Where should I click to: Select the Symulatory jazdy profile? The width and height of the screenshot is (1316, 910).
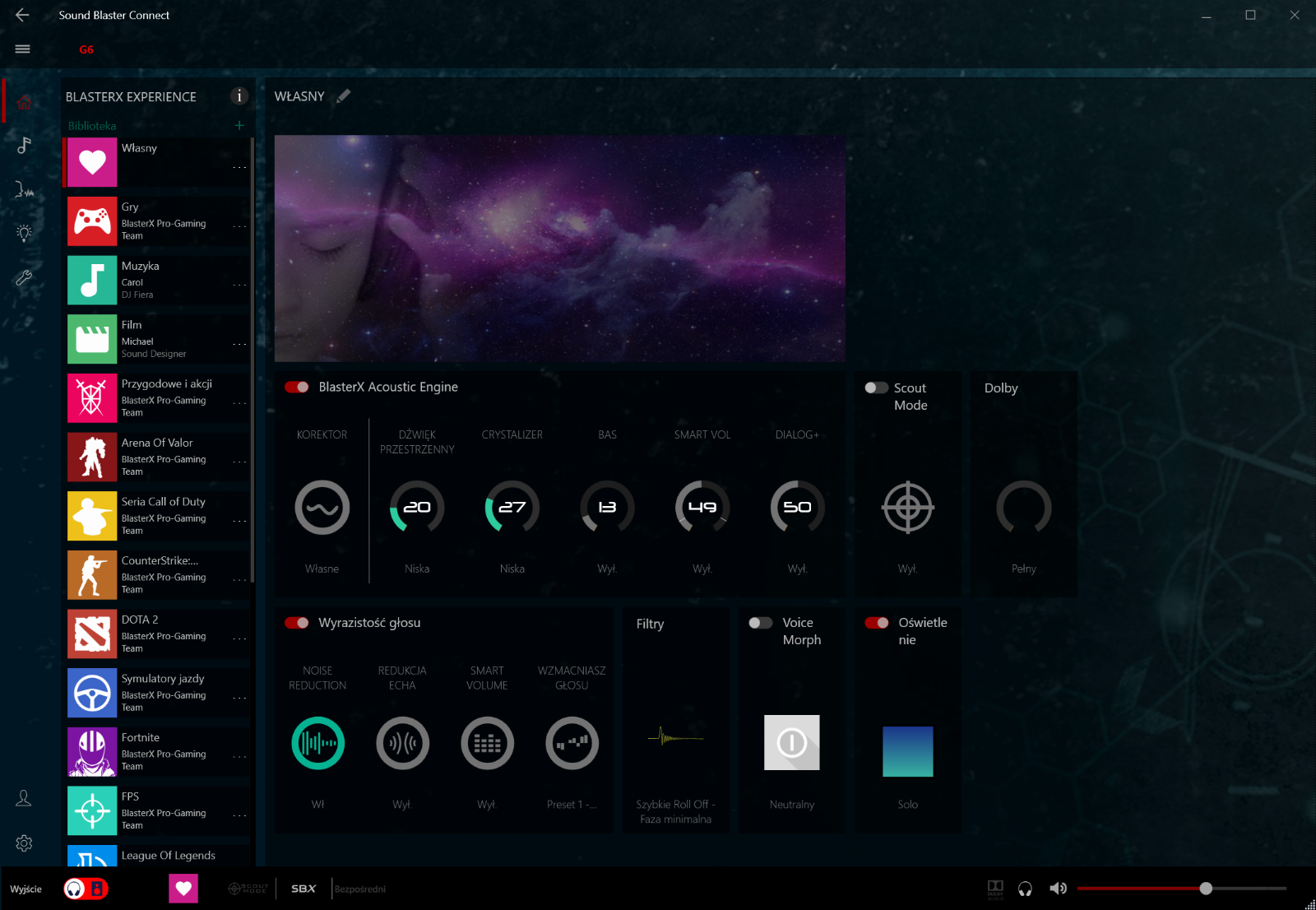point(156,693)
